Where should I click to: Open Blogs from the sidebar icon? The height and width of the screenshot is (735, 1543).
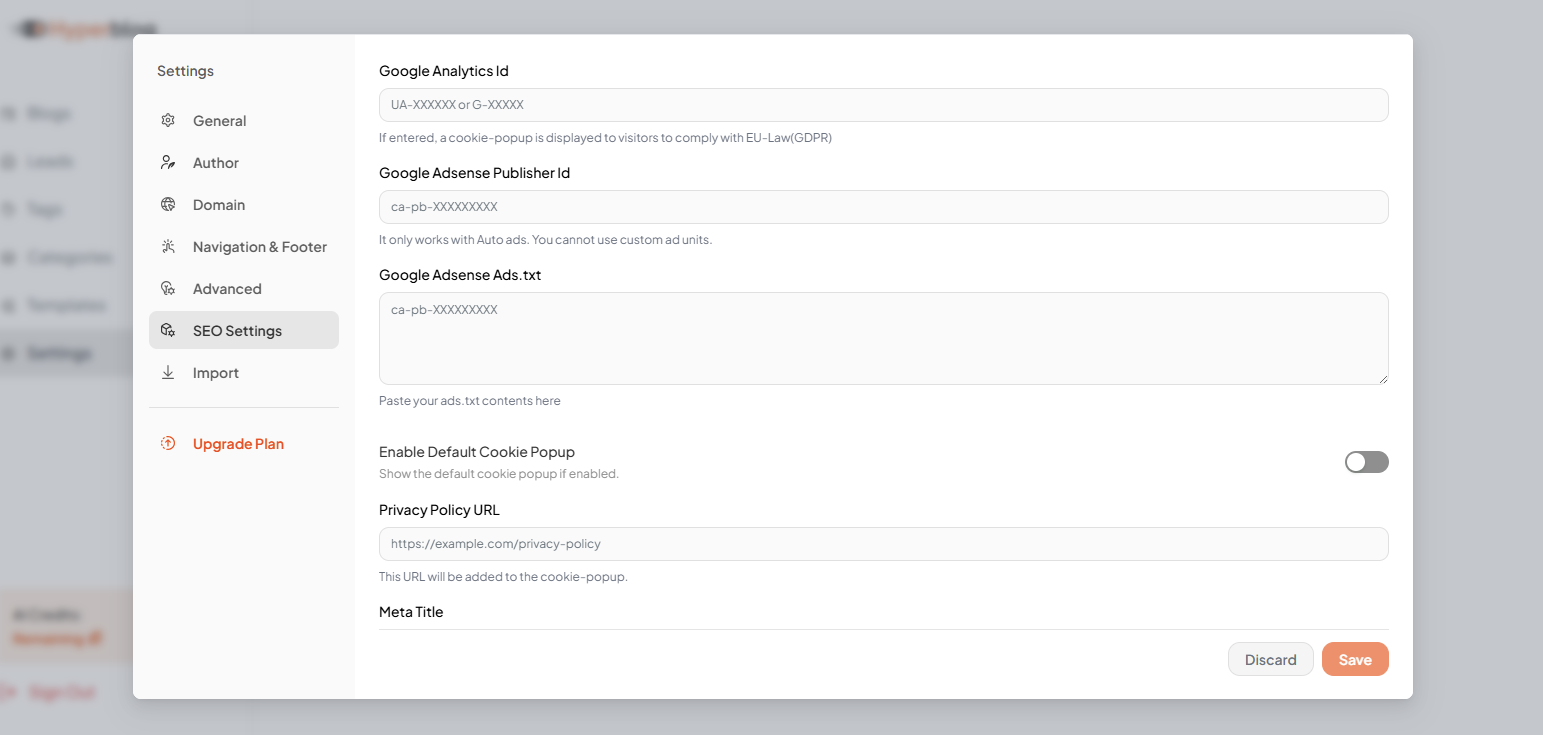tap(12, 113)
